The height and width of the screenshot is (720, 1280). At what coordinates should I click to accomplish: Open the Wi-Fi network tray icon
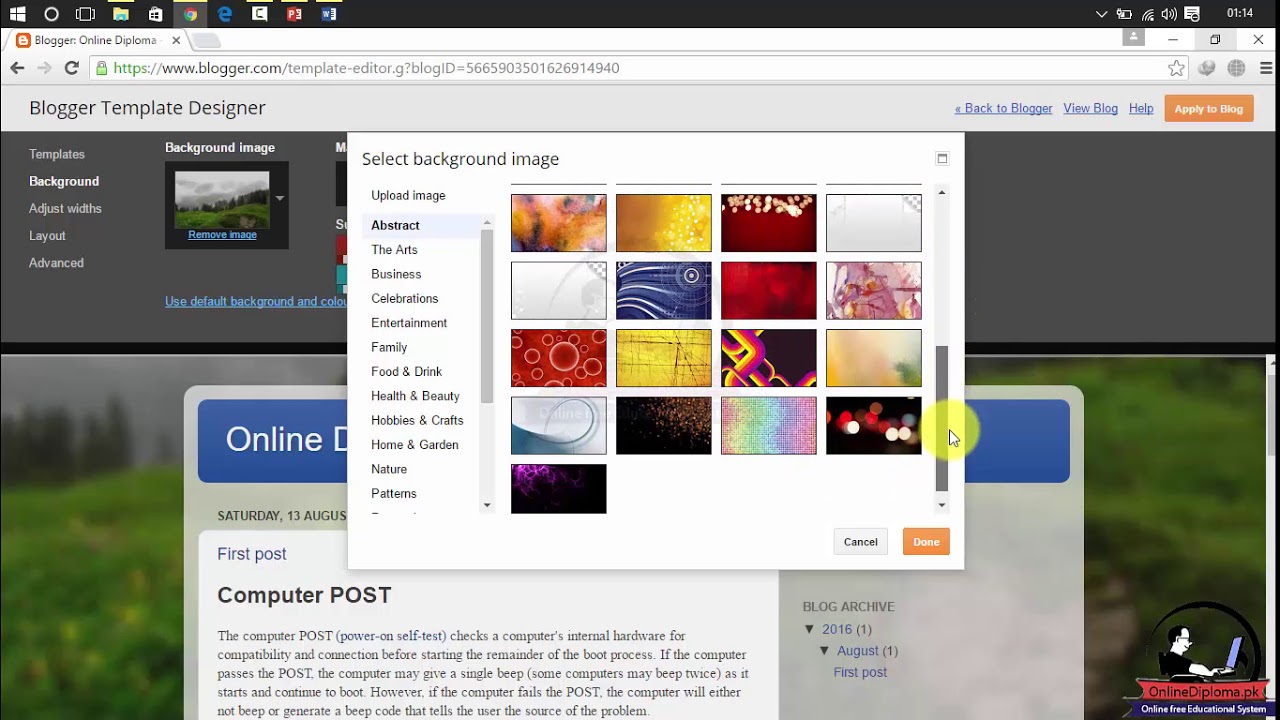(1147, 14)
